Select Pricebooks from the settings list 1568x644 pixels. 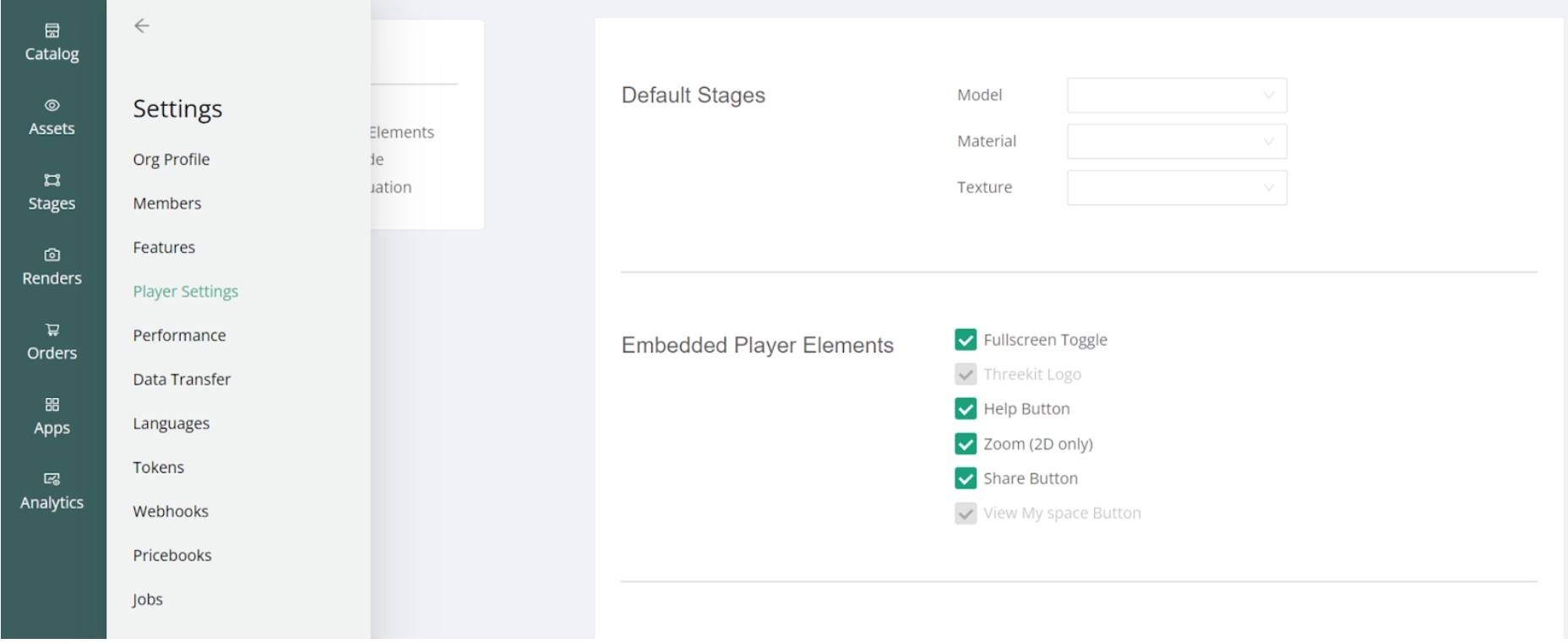tap(172, 555)
